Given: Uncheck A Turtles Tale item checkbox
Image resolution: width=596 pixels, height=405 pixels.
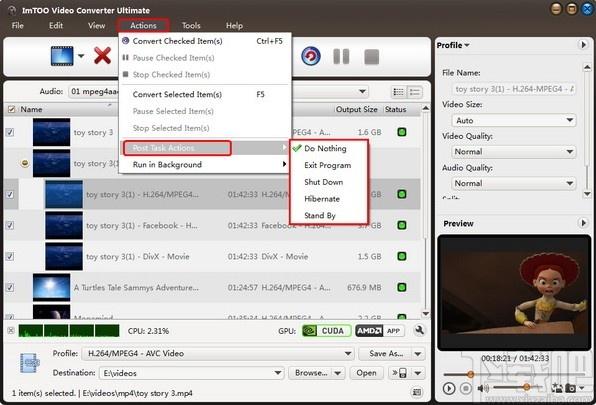Looking at the screenshot, I should coord(10,288).
